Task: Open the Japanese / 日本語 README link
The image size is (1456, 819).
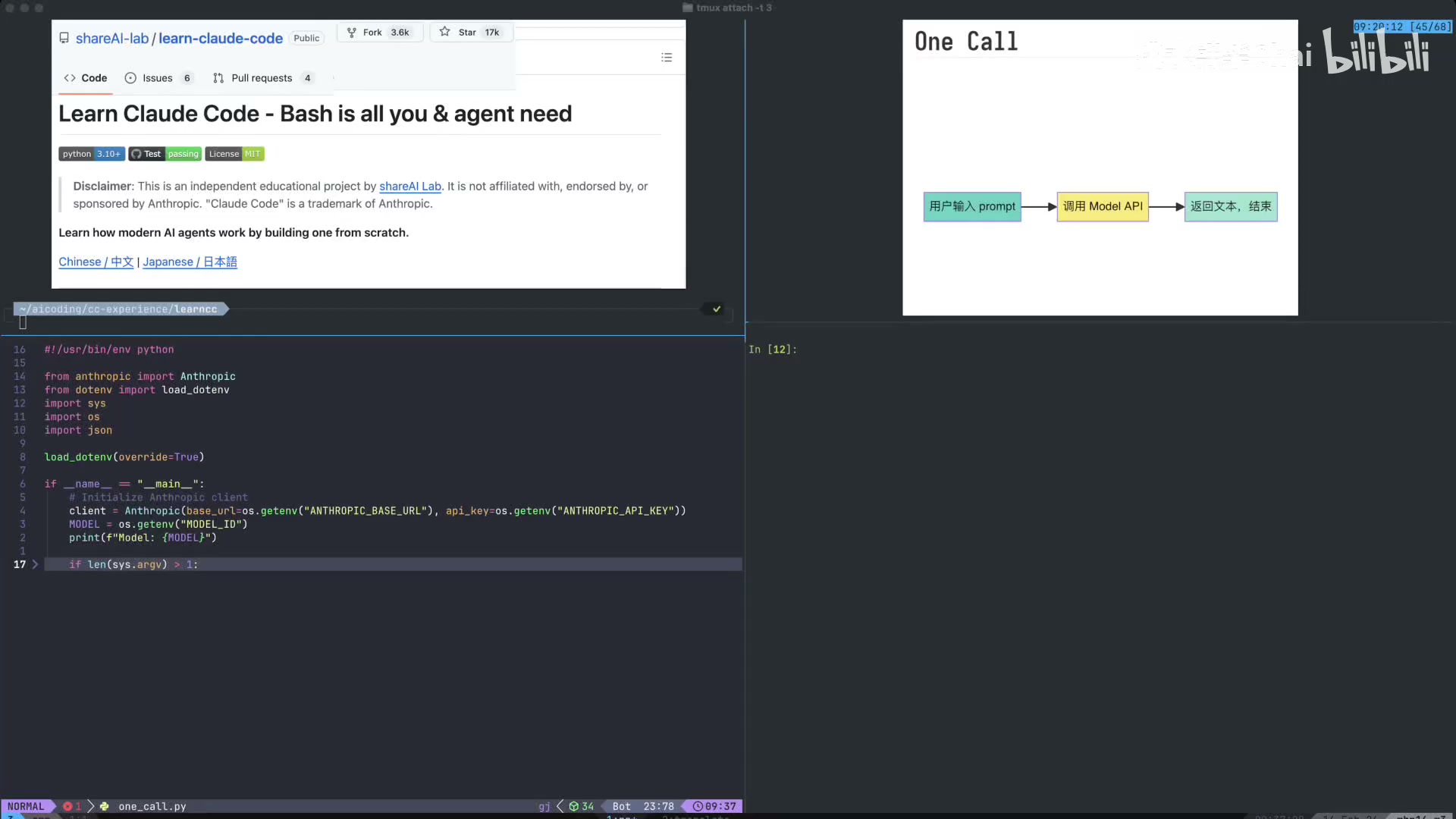Action: [190, 262]
